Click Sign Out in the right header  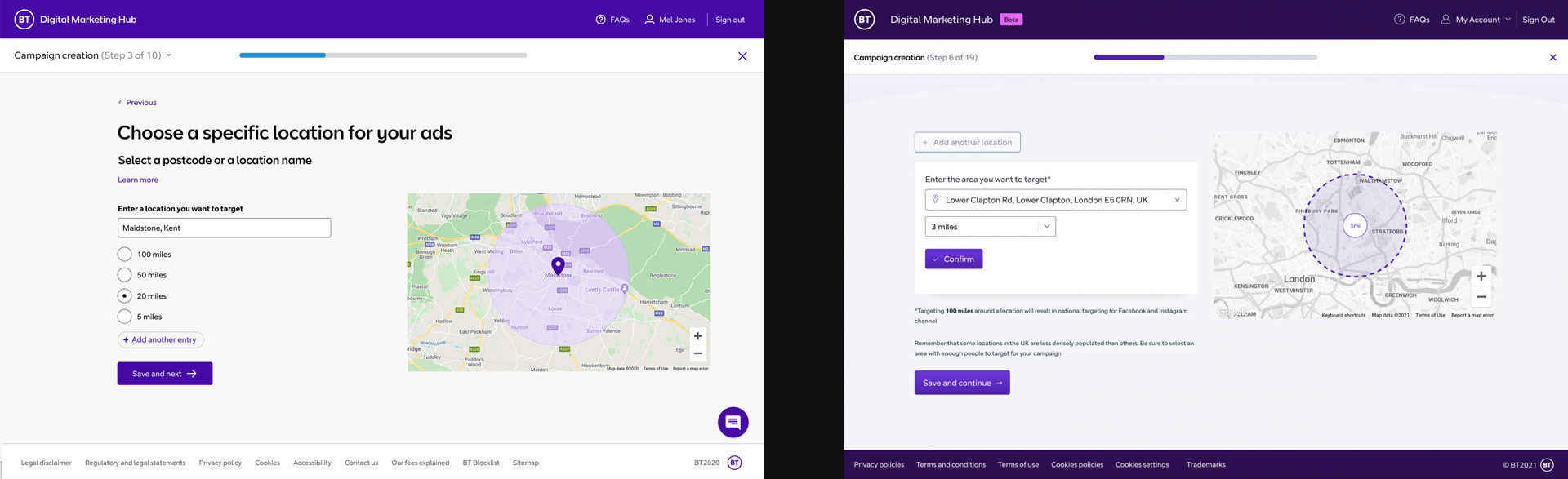[1539, 20]
